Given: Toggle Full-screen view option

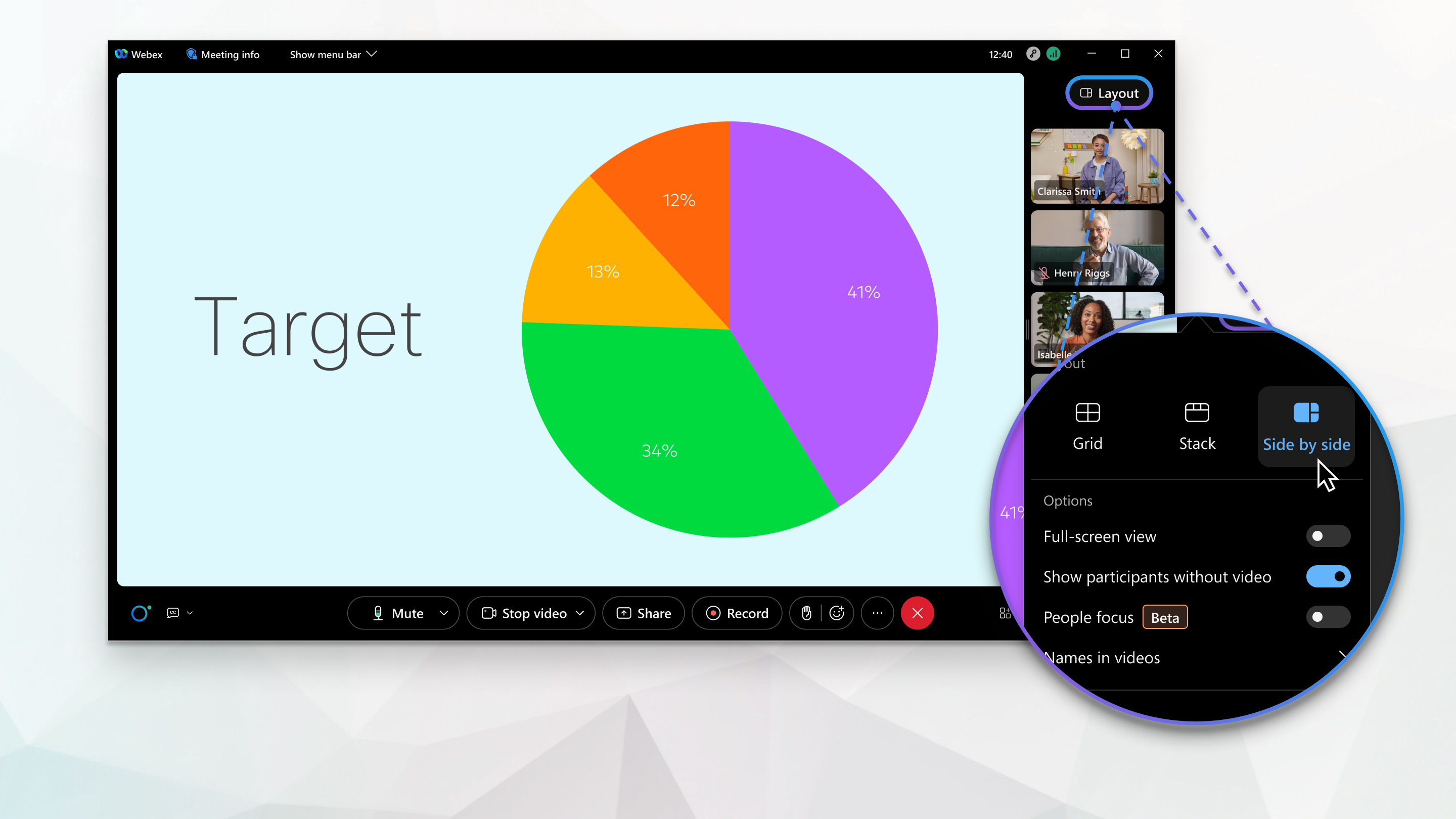Looking at the screenshot, I should (x=1325, y=535).
